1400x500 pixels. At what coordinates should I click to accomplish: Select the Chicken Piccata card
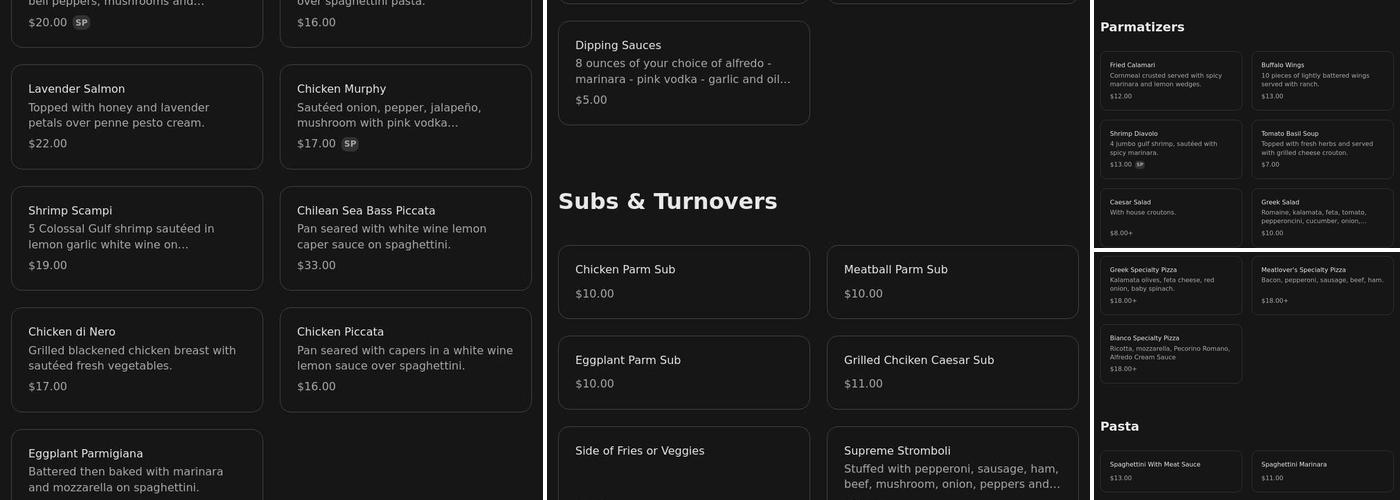[405, 359]
